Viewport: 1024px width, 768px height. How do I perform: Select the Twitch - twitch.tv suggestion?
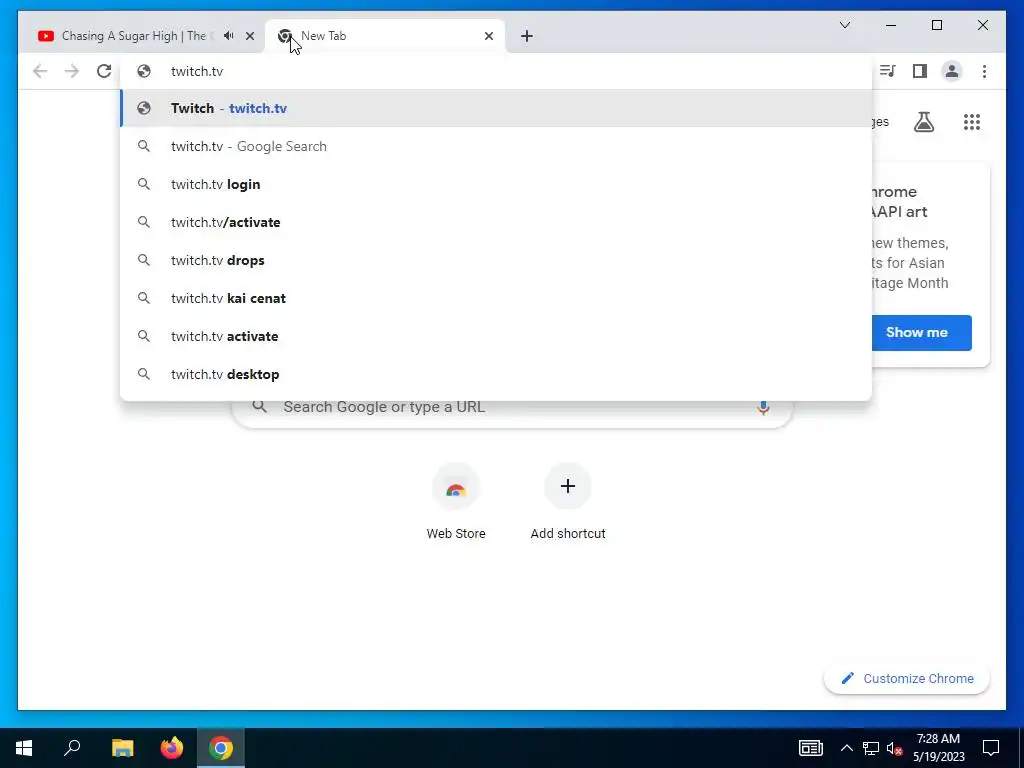[x=496, y=108]
